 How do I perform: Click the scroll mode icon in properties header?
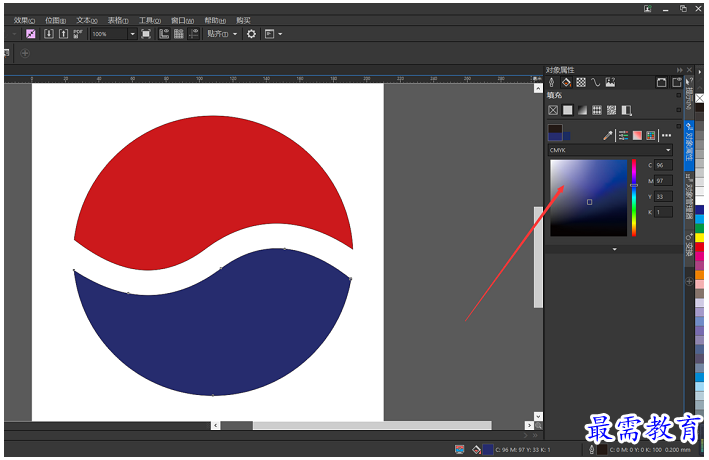click(662, 82)
